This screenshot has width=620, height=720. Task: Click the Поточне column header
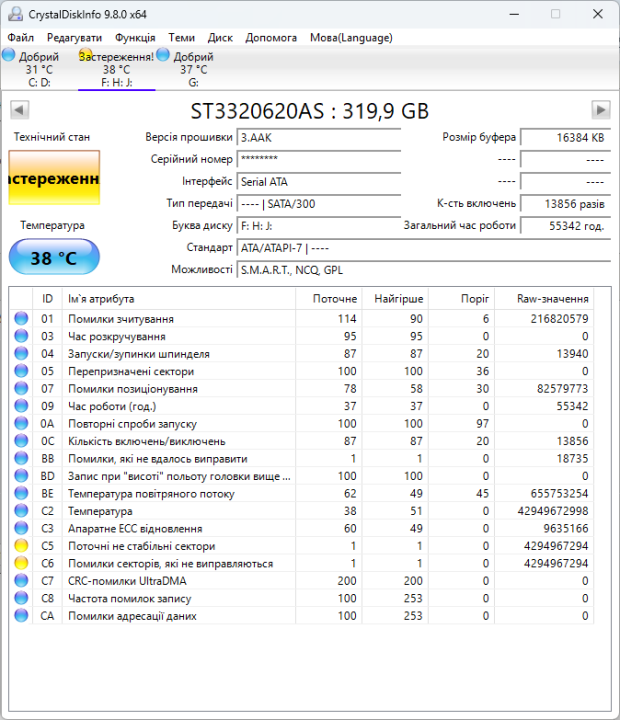click(329, 299)
